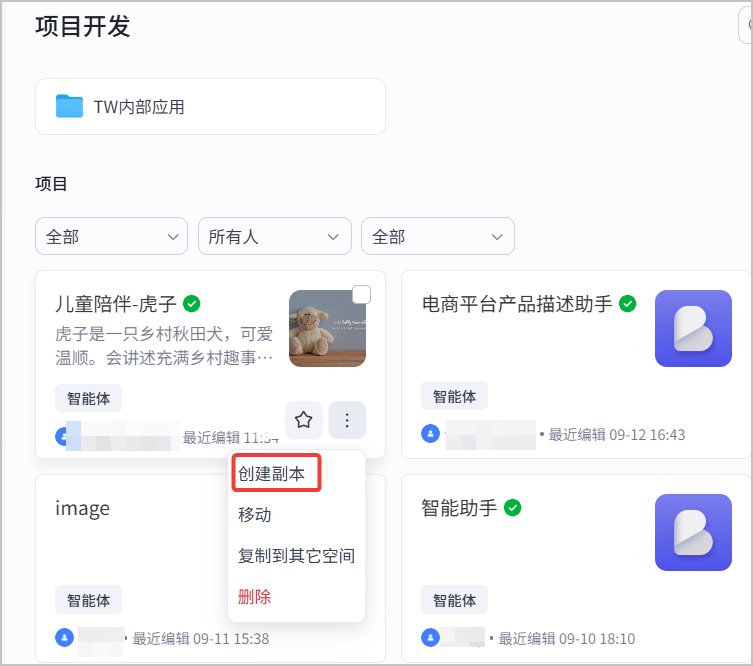
Task: Expand the first 全部 filter dropdown
Action: pyautogui.click(x=111, y=236)
